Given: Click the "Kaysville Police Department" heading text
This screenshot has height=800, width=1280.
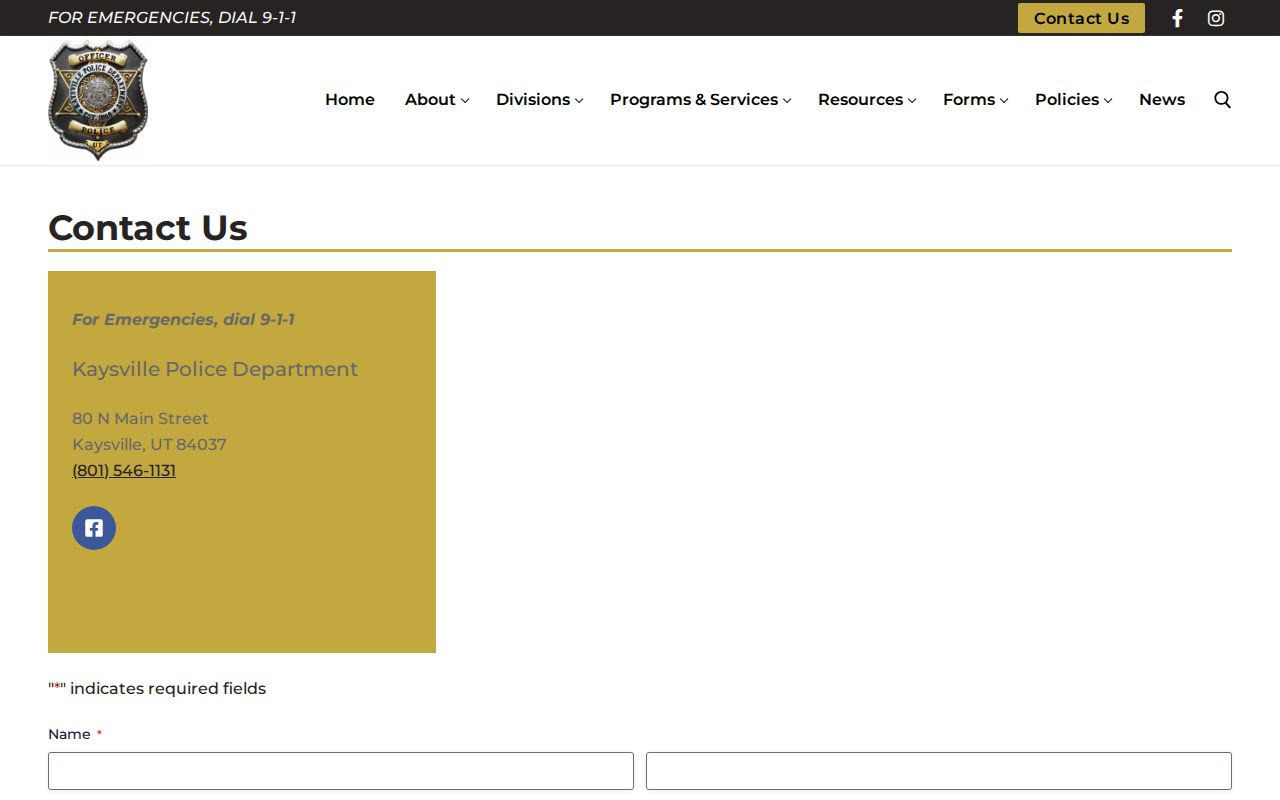Looking at the screenshot, I should pyautogui.click(x=215, y=369).
